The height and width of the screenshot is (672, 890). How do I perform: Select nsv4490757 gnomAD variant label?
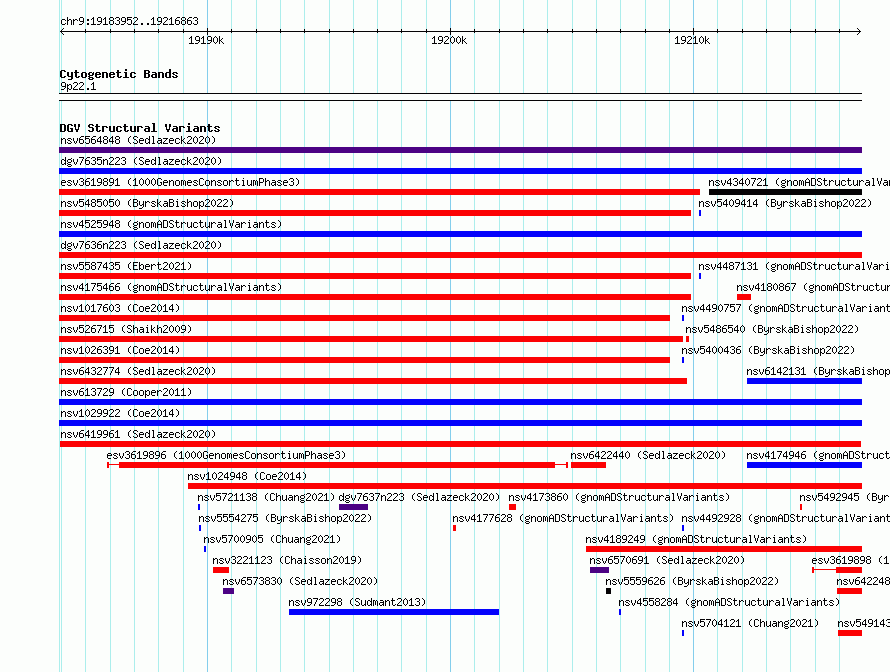(x=785, y=308)
